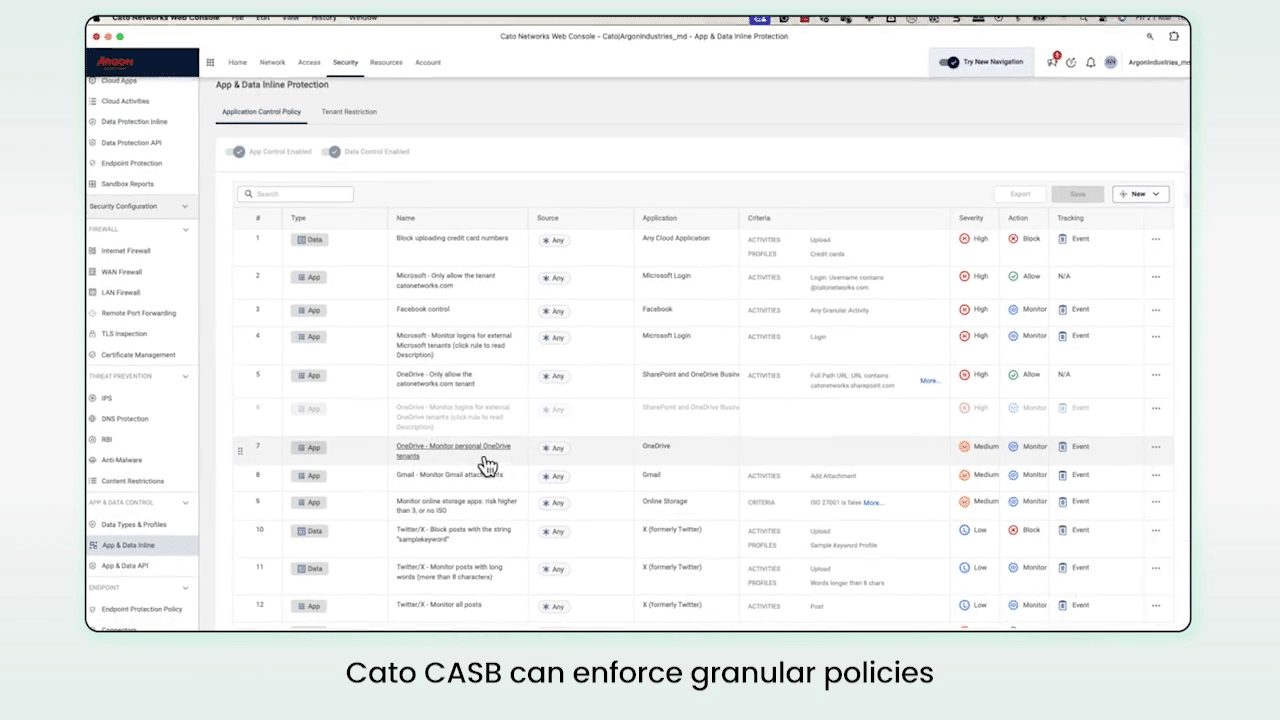Open App & Data API in sidebar
1280x720 pixels.
coord(124,566)
